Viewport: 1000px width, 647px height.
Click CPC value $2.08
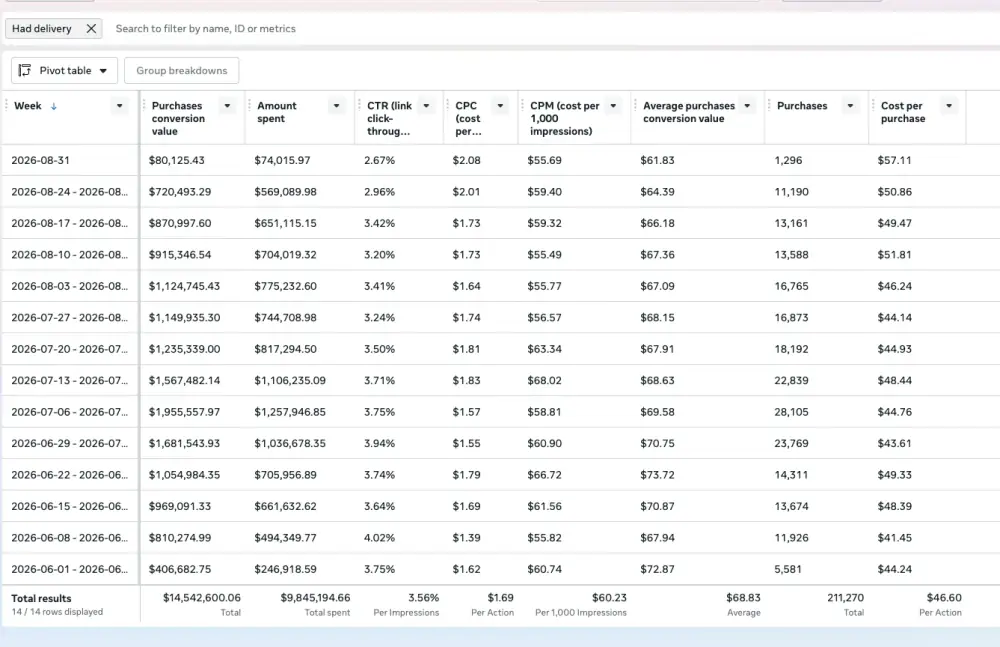click(x=466, y=160)
